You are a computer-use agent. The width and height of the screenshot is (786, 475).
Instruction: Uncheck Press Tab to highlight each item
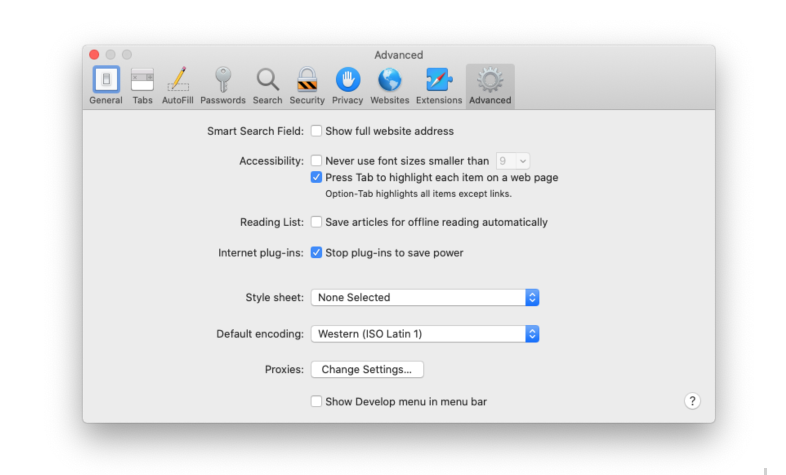point(316,177)
